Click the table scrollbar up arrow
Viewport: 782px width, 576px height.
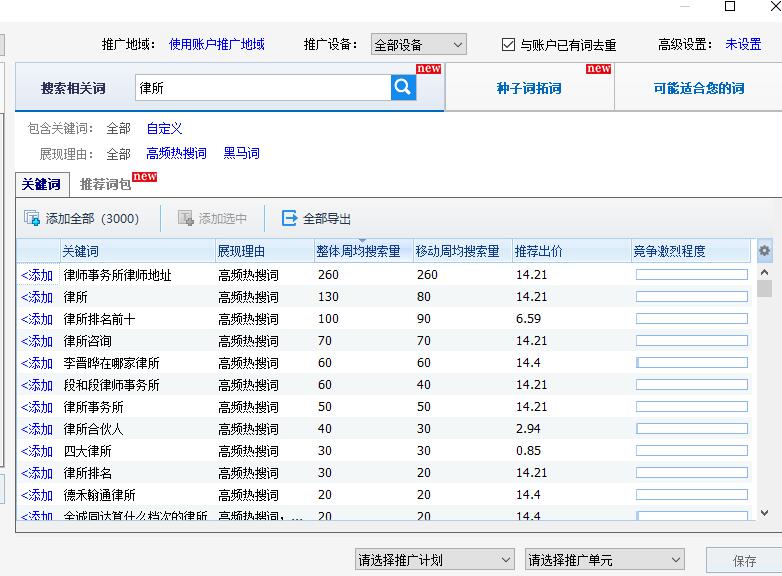click(x=764, y=272)
